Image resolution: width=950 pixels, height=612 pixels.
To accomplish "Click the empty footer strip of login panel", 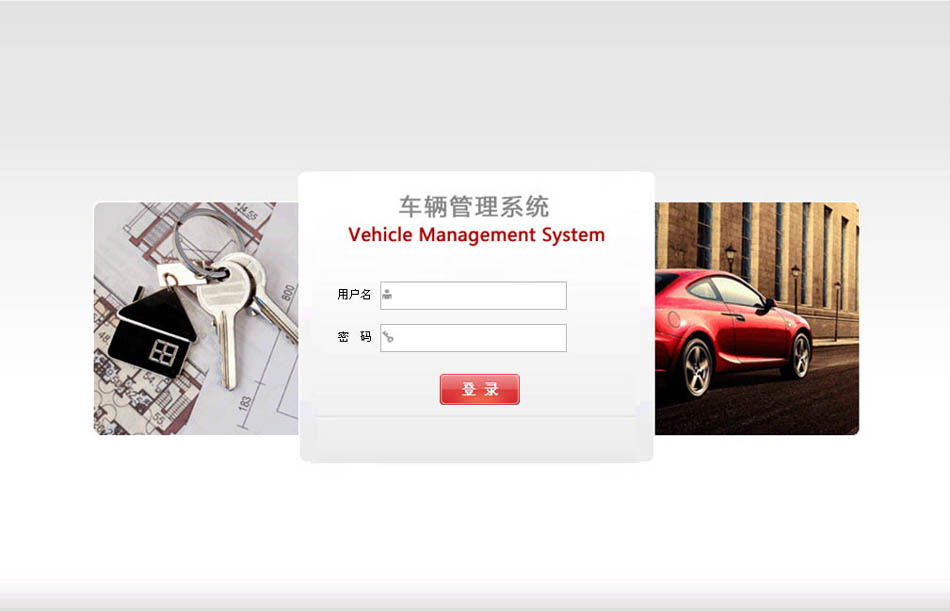I will click(476, 439).
